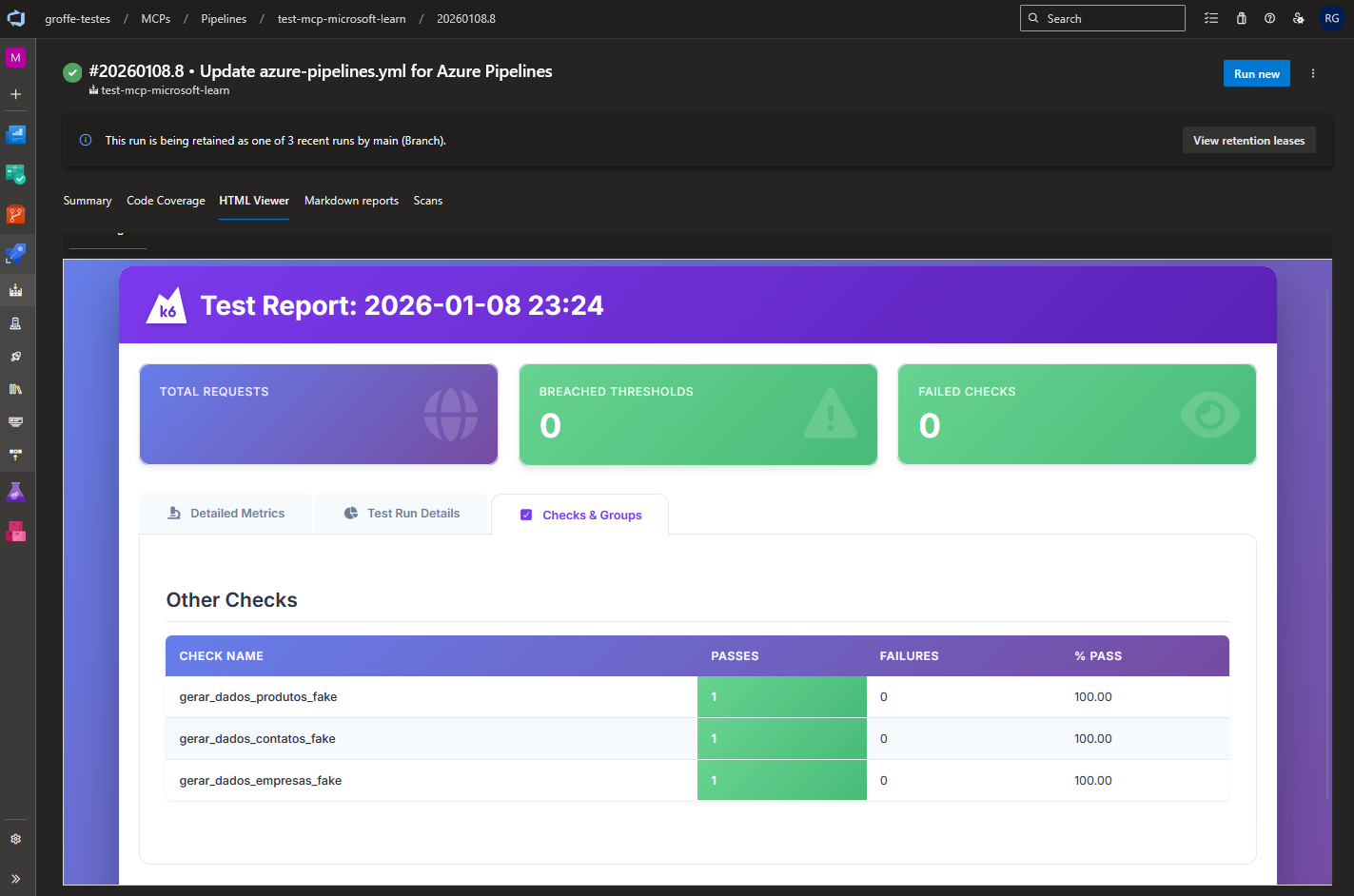Click the Failed Checks card

1077,415
